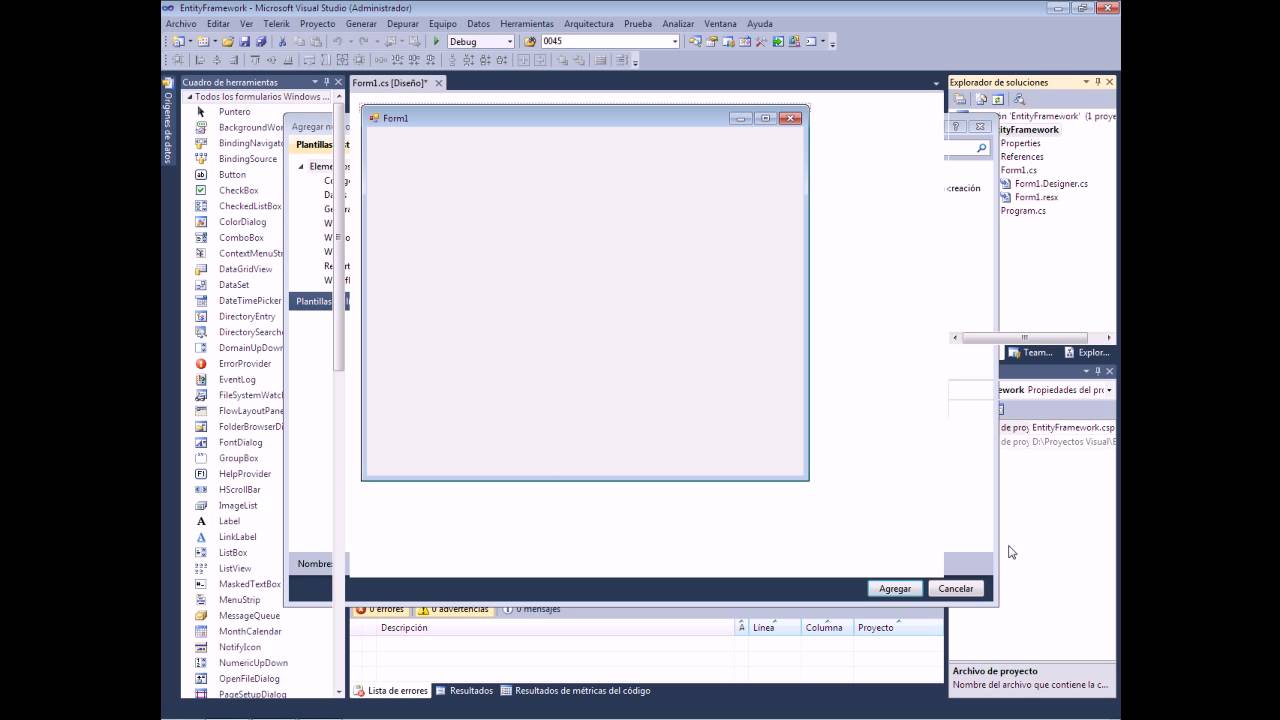Open Propiedades del proyecto object dropdown
The width and height of the screenshot is (1280, 720).
[1108, 390]
